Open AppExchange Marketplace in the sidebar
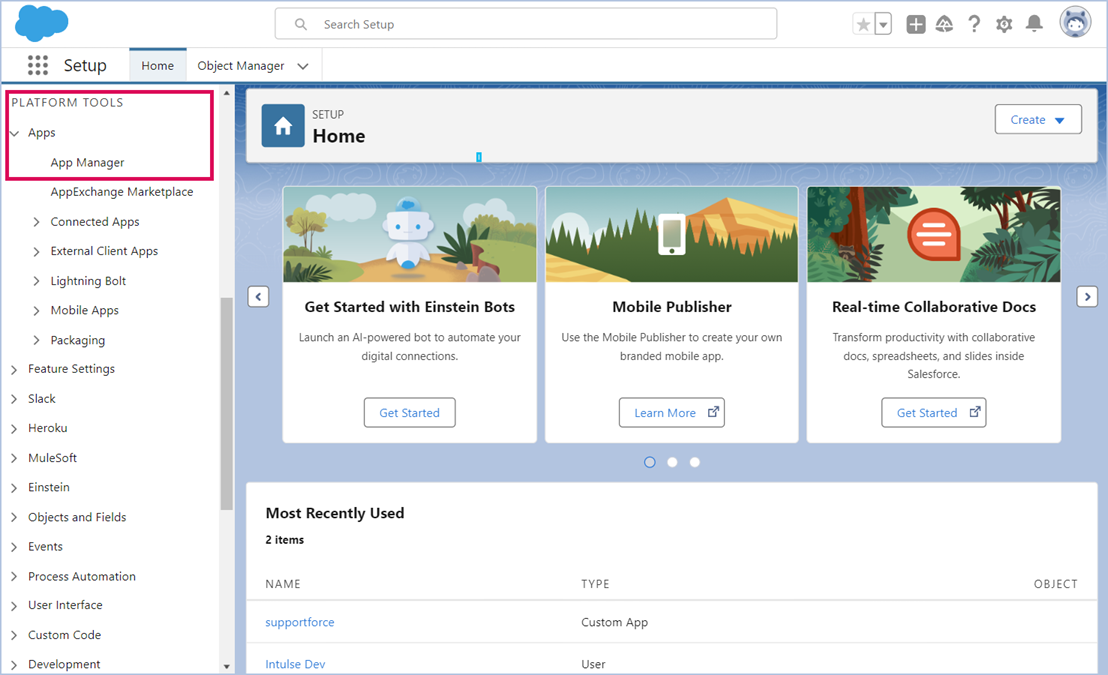Screen dimensions: 1108x675 (x=122, y=192)
